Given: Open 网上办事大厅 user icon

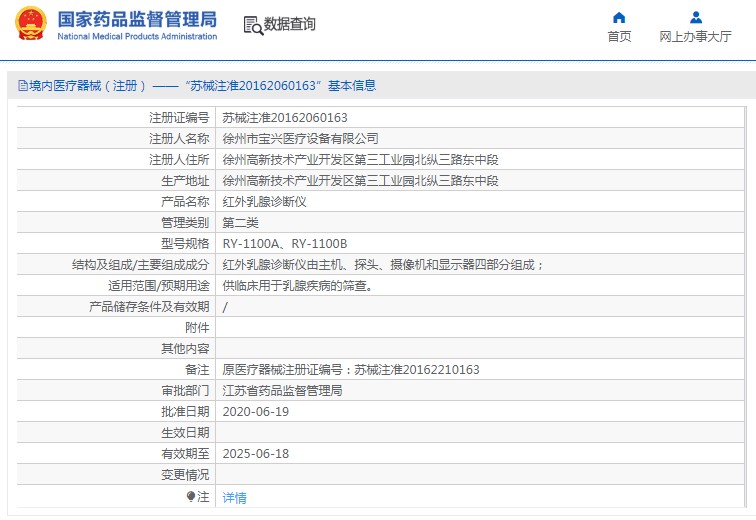Looking at the screenshot, I should [x=695, y=18].
